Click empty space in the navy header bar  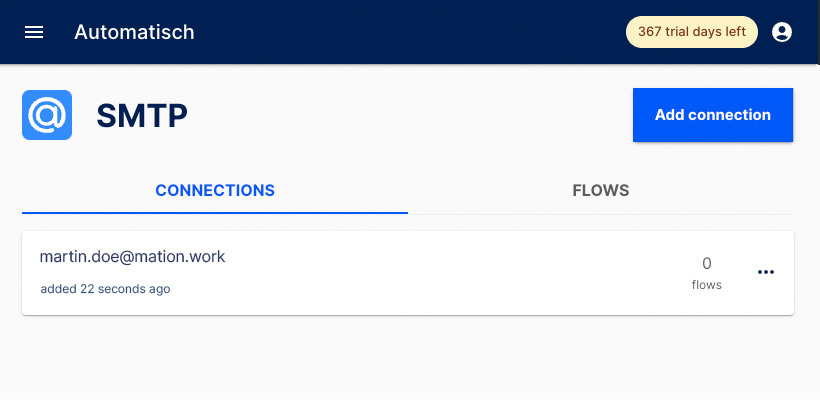pyautogui.click(x=408, y=32)
